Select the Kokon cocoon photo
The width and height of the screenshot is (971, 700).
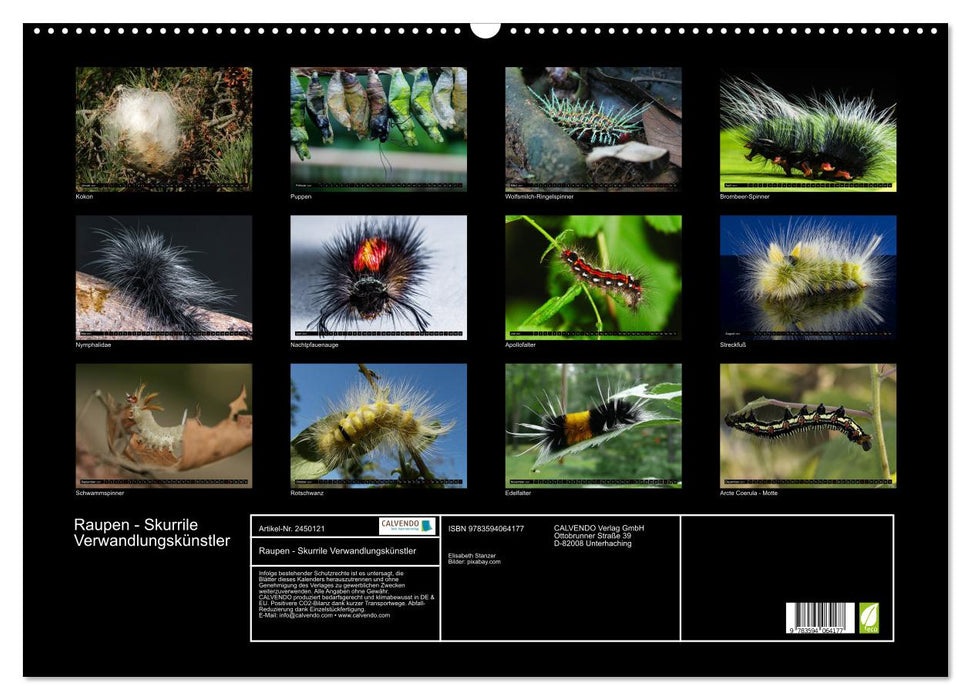164,129
